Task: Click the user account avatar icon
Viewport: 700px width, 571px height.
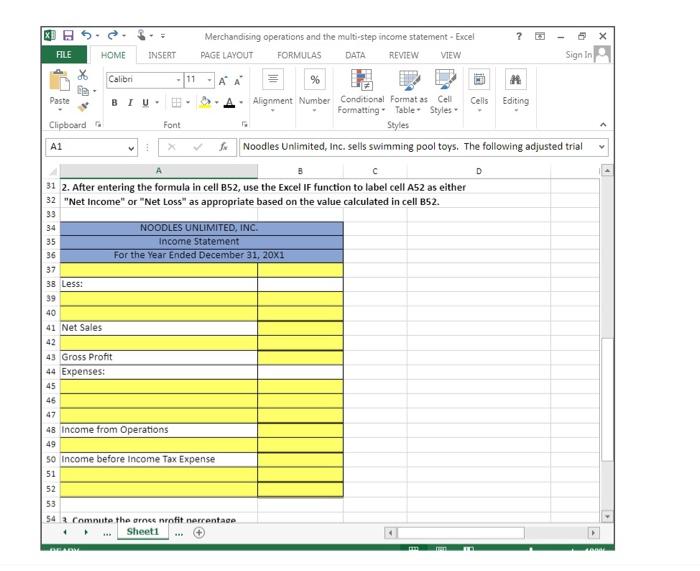Action: 602,54
